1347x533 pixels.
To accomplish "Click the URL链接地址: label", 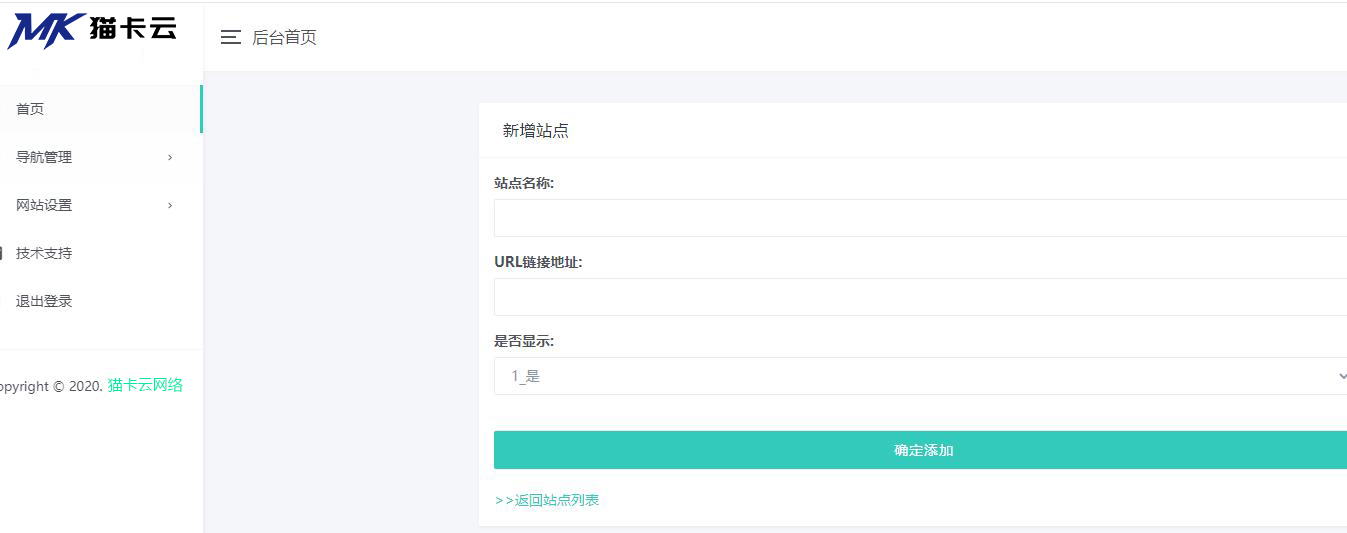I will [x=538, y=262].
